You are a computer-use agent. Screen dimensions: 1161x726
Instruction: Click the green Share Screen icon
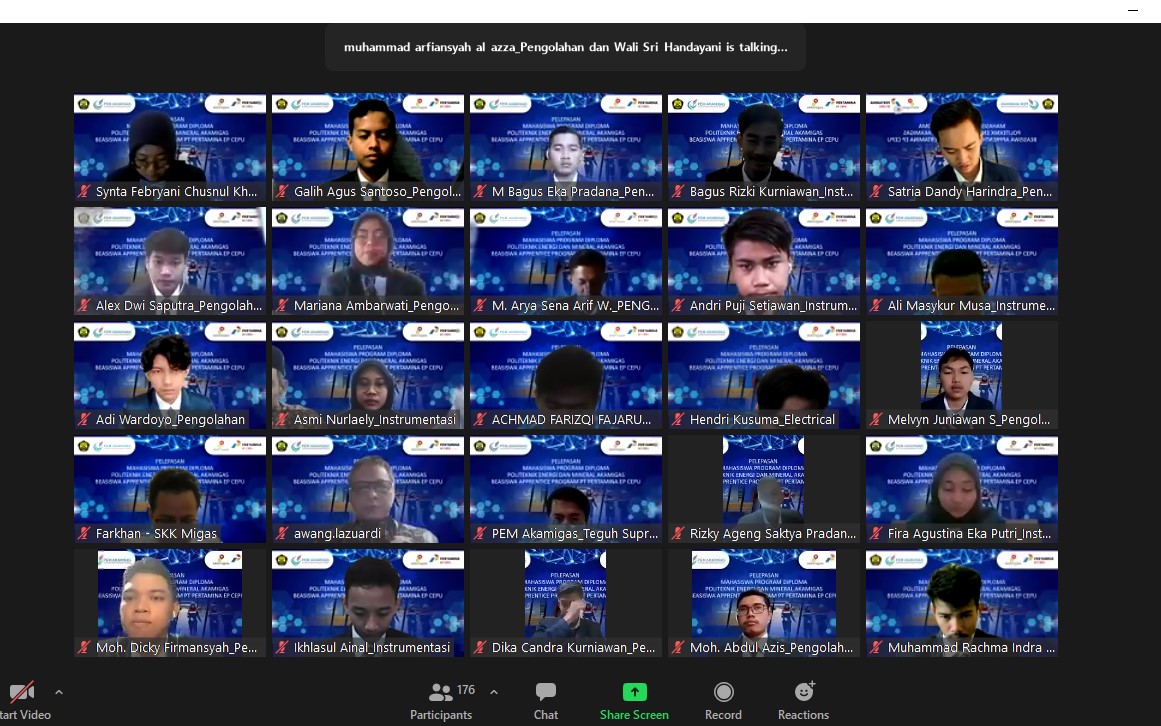click(x=634, y=692)
